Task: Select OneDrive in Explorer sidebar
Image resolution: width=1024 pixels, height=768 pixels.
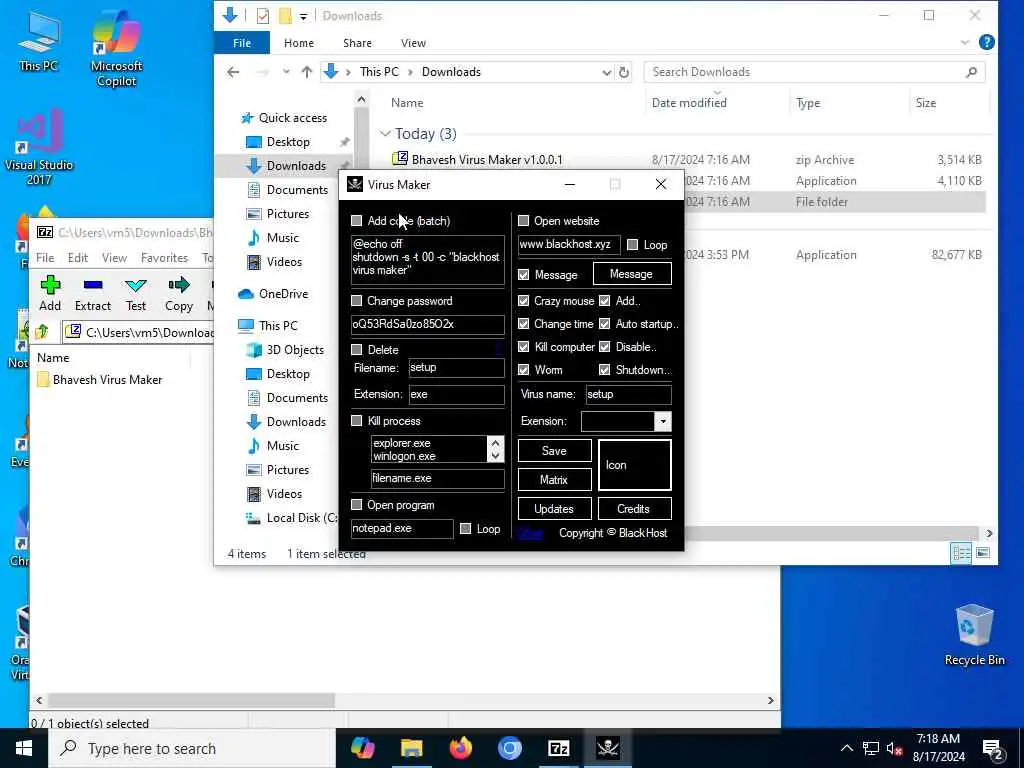Action: tap(273, 294)
